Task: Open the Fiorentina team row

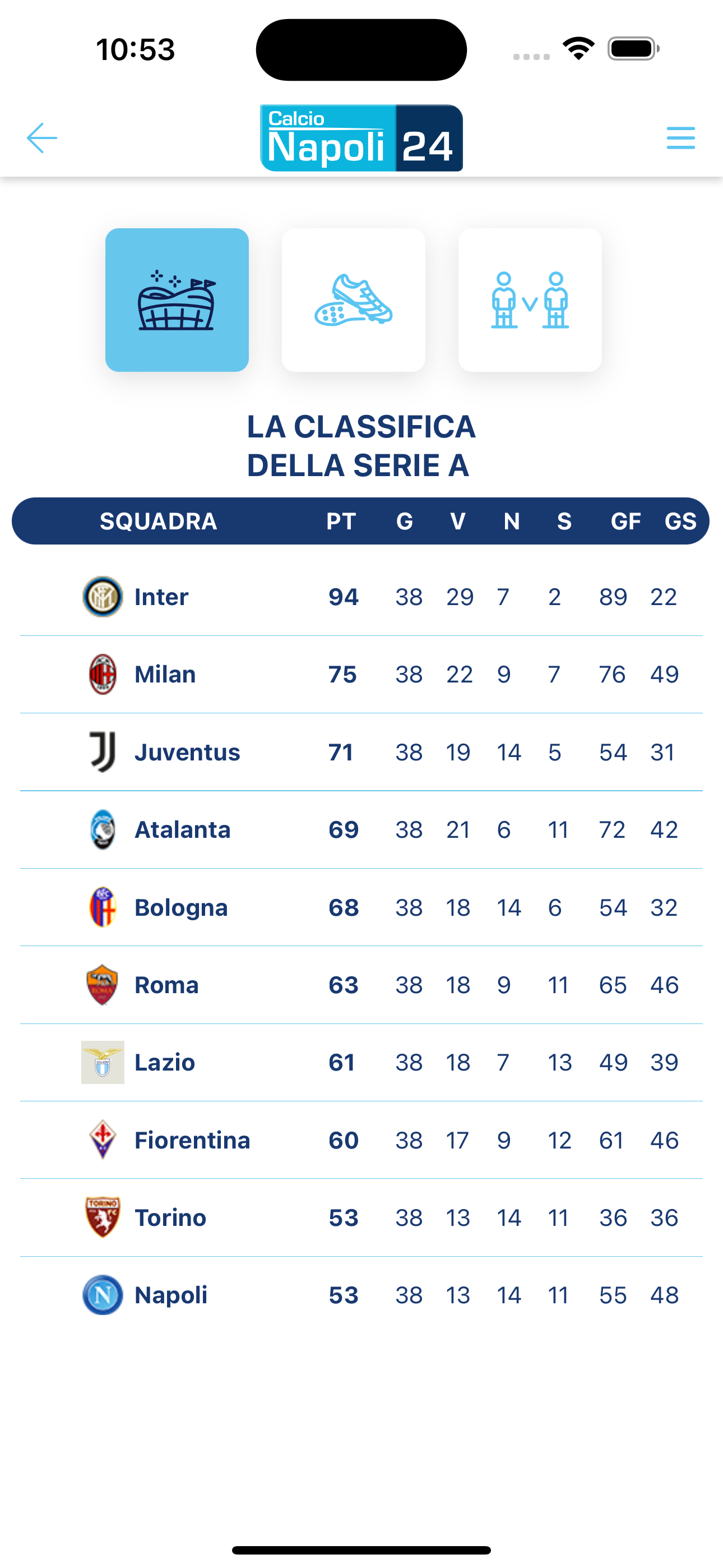Action: [x=361, y=1140]
